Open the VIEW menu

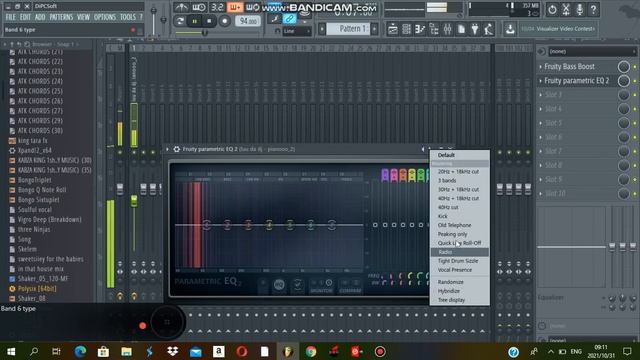point(83,17)
